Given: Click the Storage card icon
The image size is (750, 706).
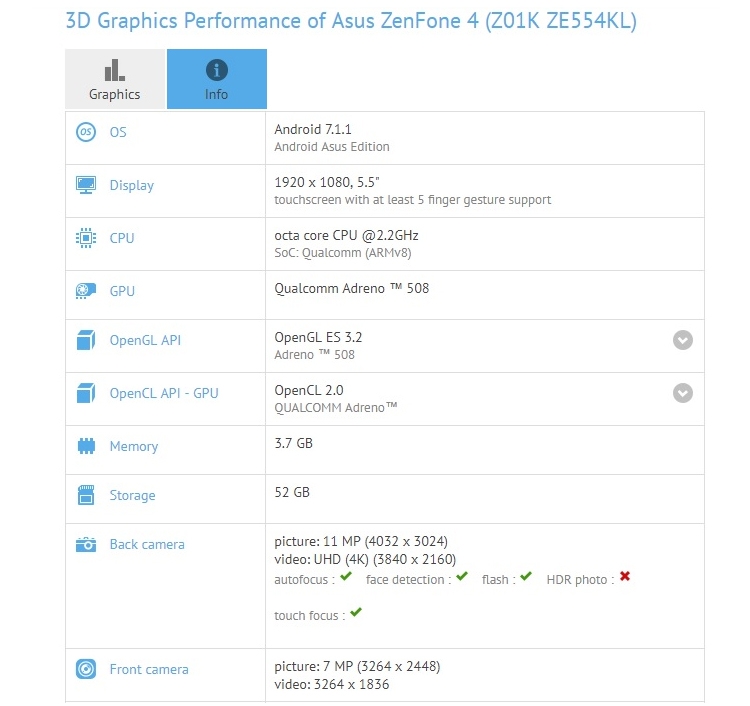Looking at the screenshot, I should click(86, 495).
